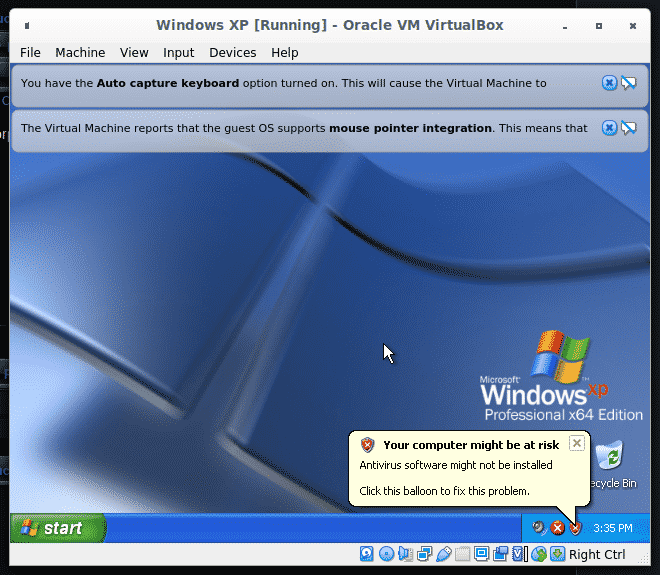
Task: Suppress future mouse pointer integration messages
Action: 629,128
